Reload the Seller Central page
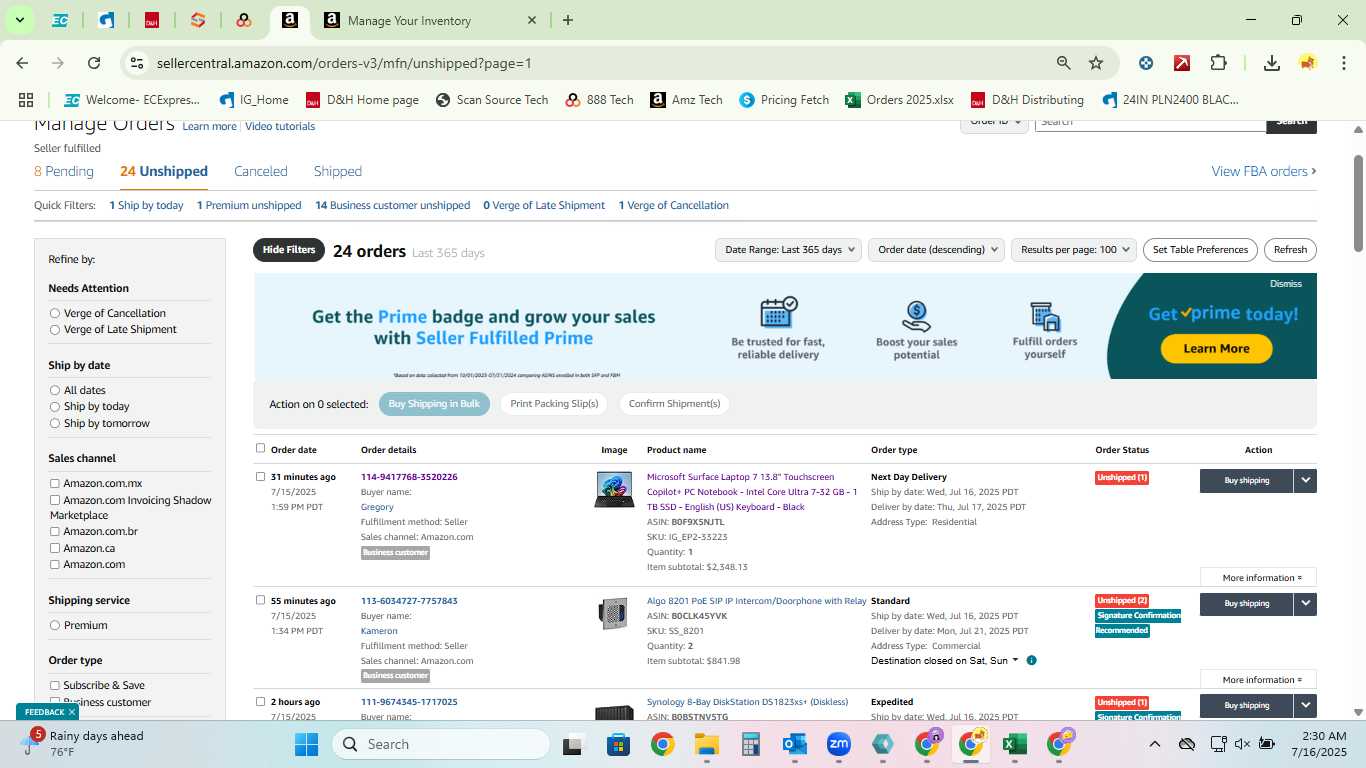 click(94, 63)
